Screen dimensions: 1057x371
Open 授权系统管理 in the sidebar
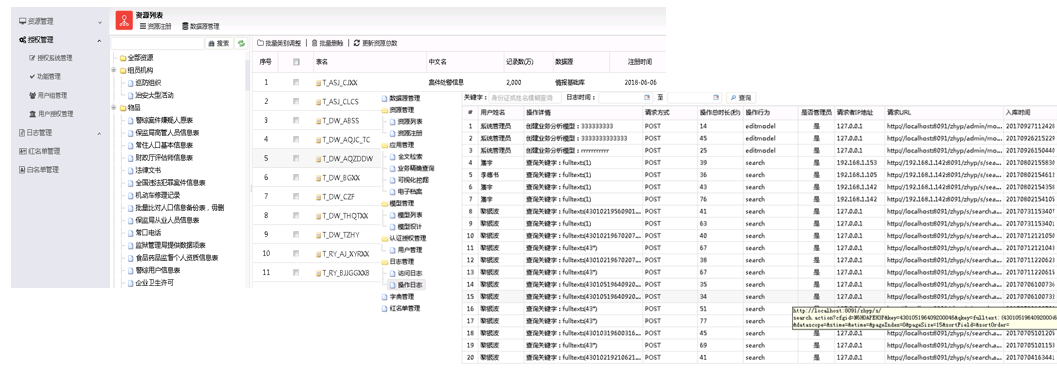[x=51, y=59]
